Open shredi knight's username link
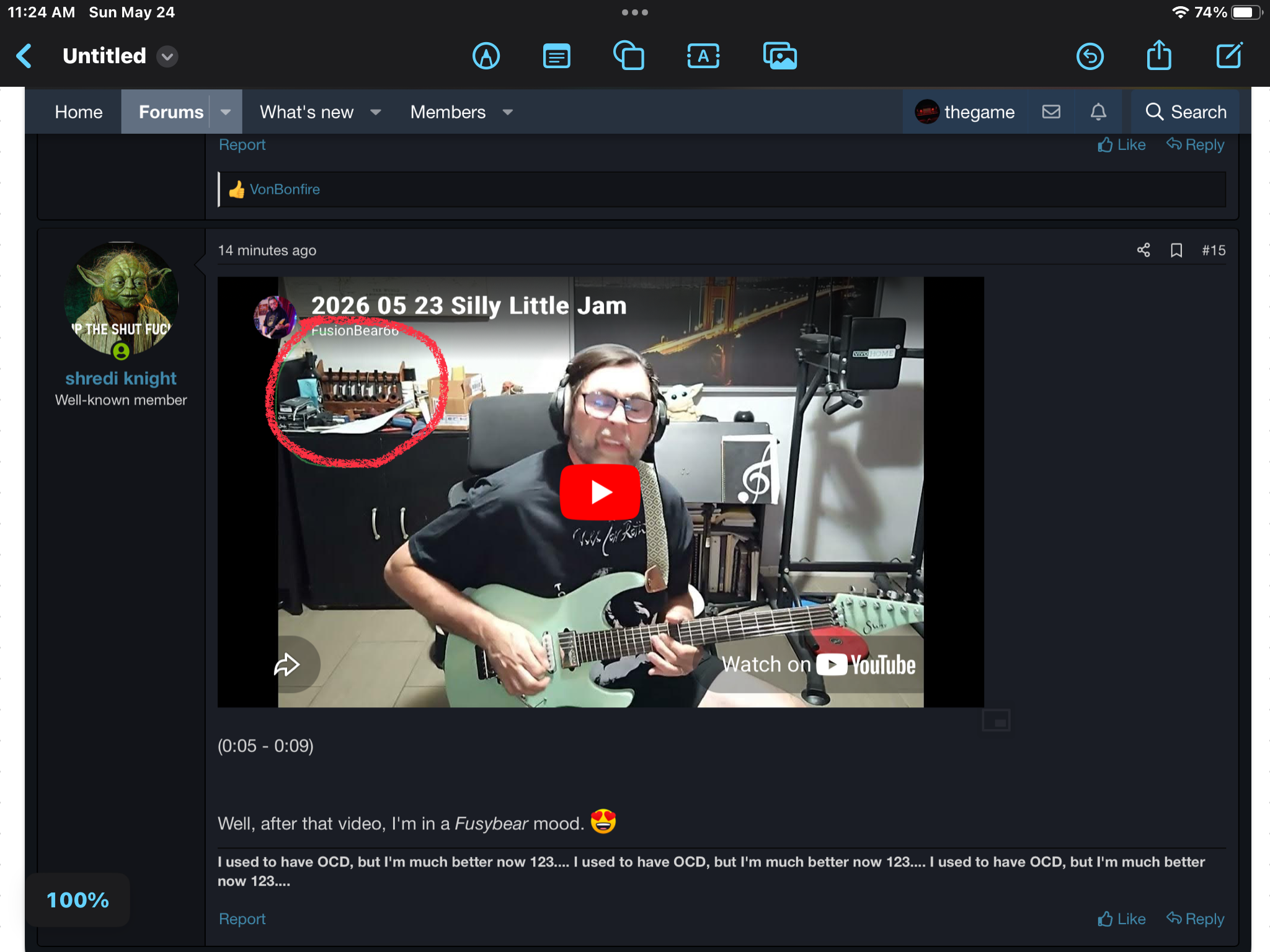Viewport: 1270px width, 952px height. point(121,378)
